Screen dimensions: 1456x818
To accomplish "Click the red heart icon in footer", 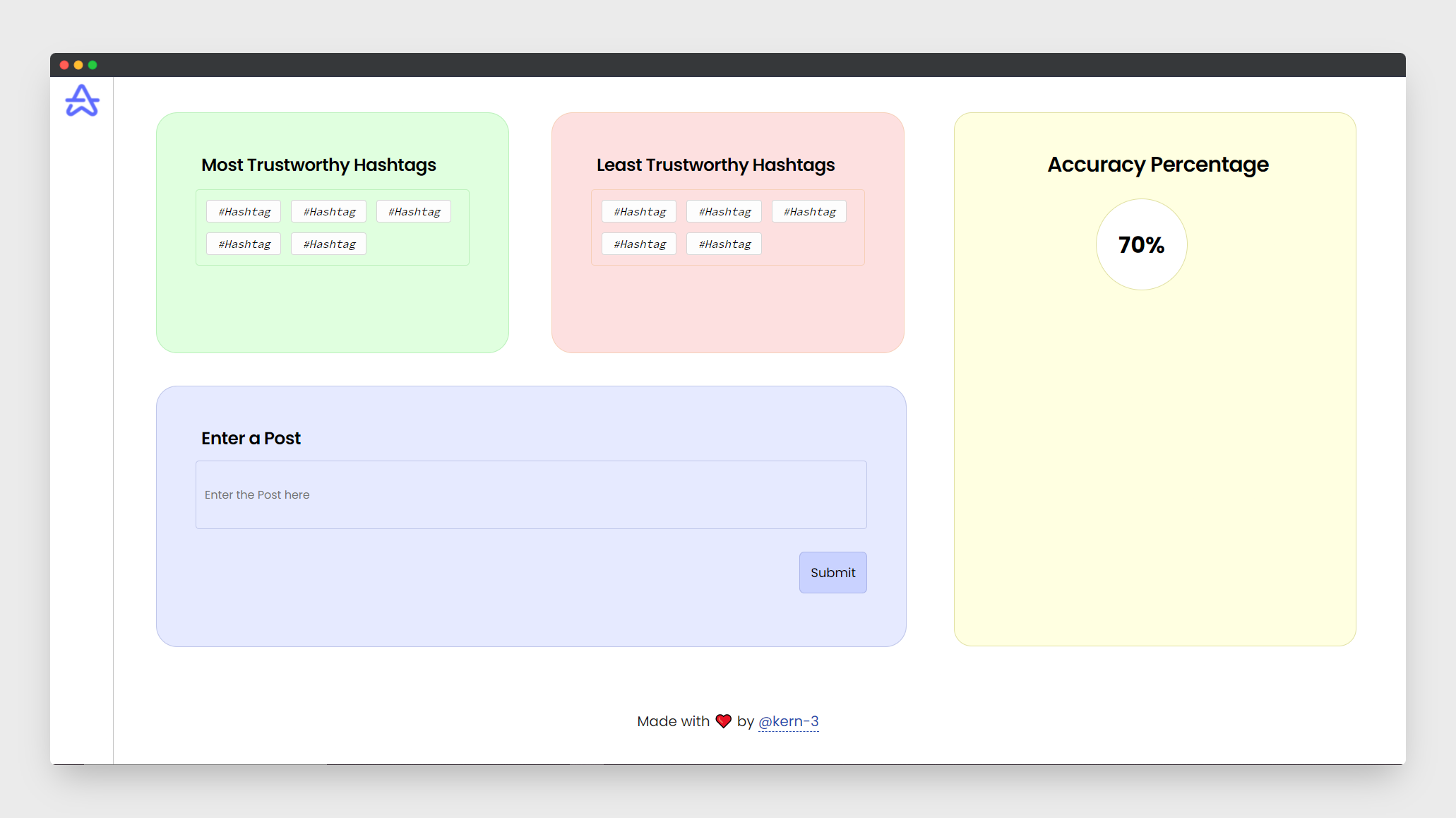I will (723, 721).
